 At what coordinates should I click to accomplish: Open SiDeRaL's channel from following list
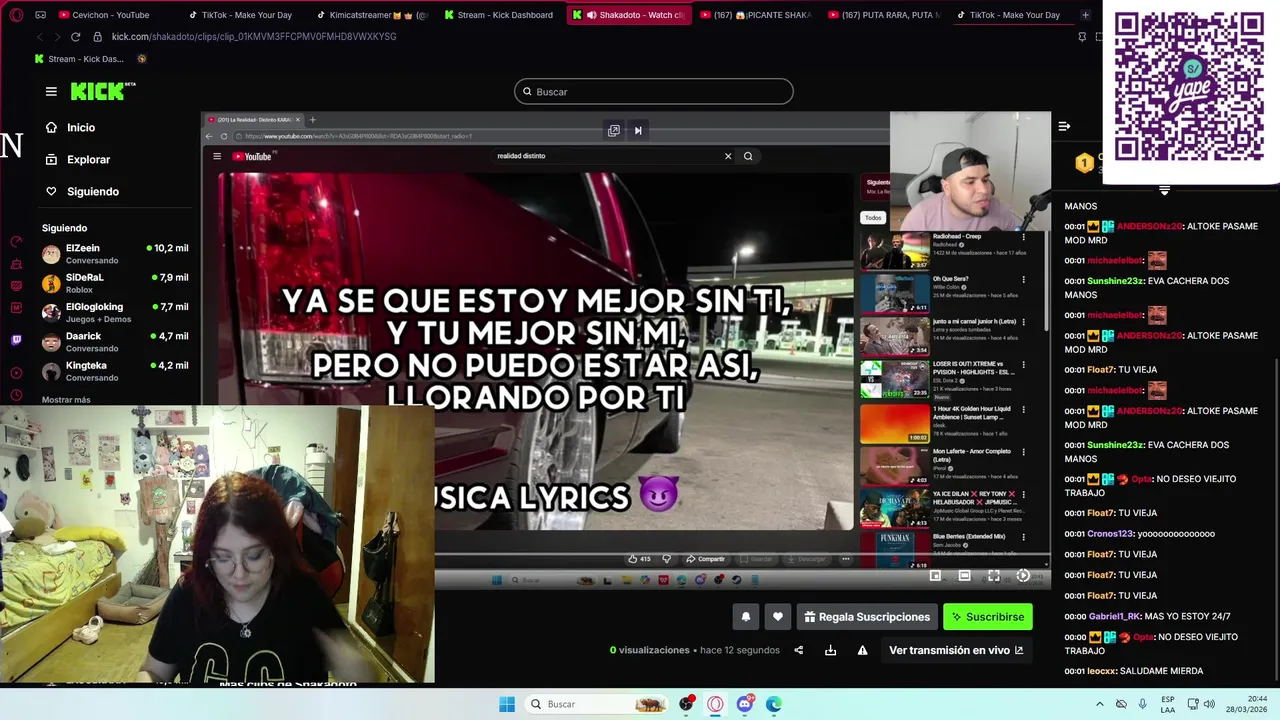pyautogui.click(x=115, y=283)
